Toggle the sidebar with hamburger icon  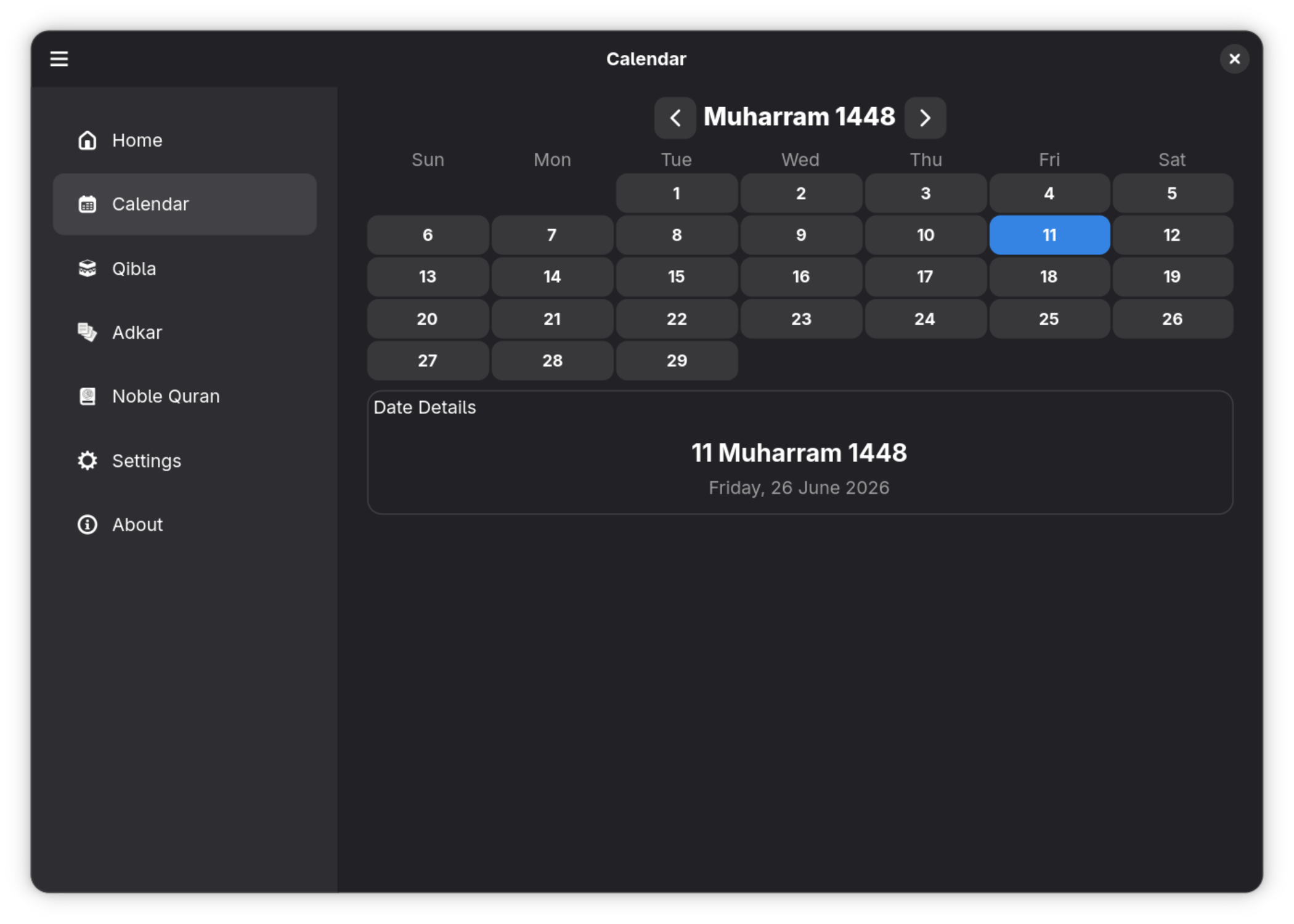[59, 59]
